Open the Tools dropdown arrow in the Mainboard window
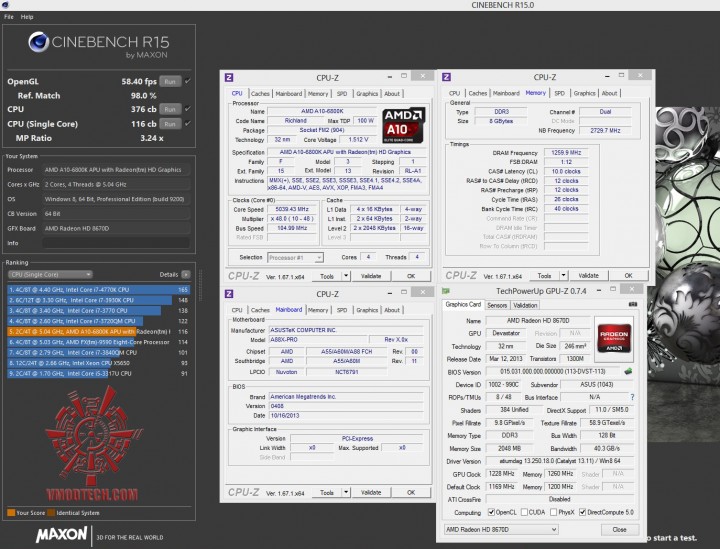This screenshot has width=720, height=549. point(346,492)
